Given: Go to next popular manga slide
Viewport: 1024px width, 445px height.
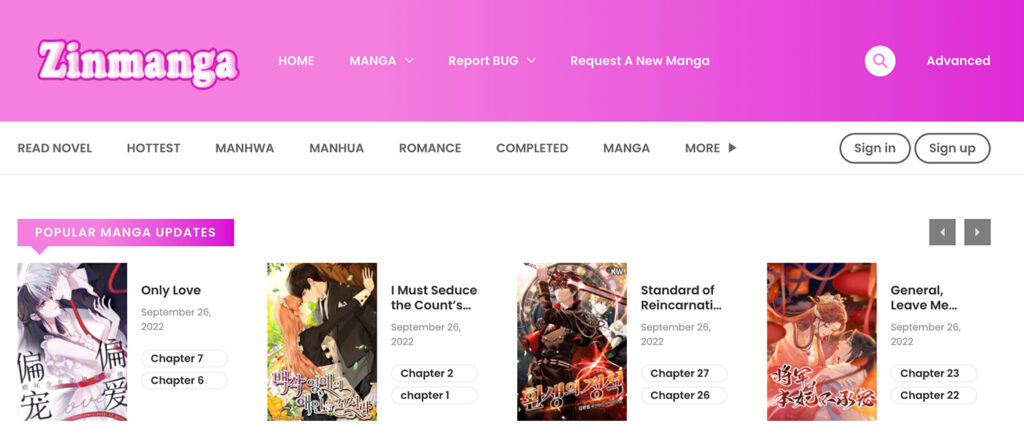Looking at the screenshot, I should tap(977, 232).
